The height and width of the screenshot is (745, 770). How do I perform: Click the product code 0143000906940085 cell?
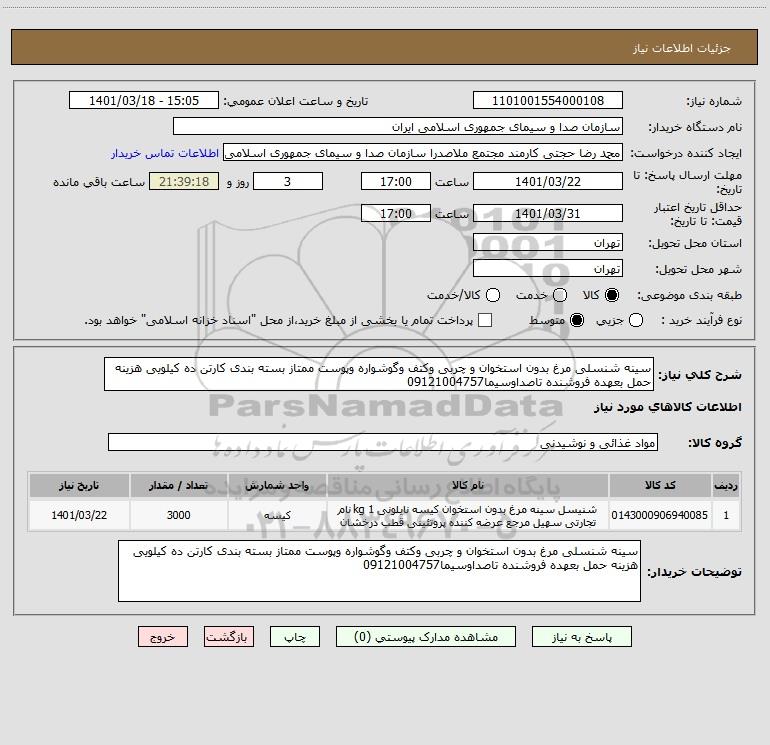tap(660, 515)
